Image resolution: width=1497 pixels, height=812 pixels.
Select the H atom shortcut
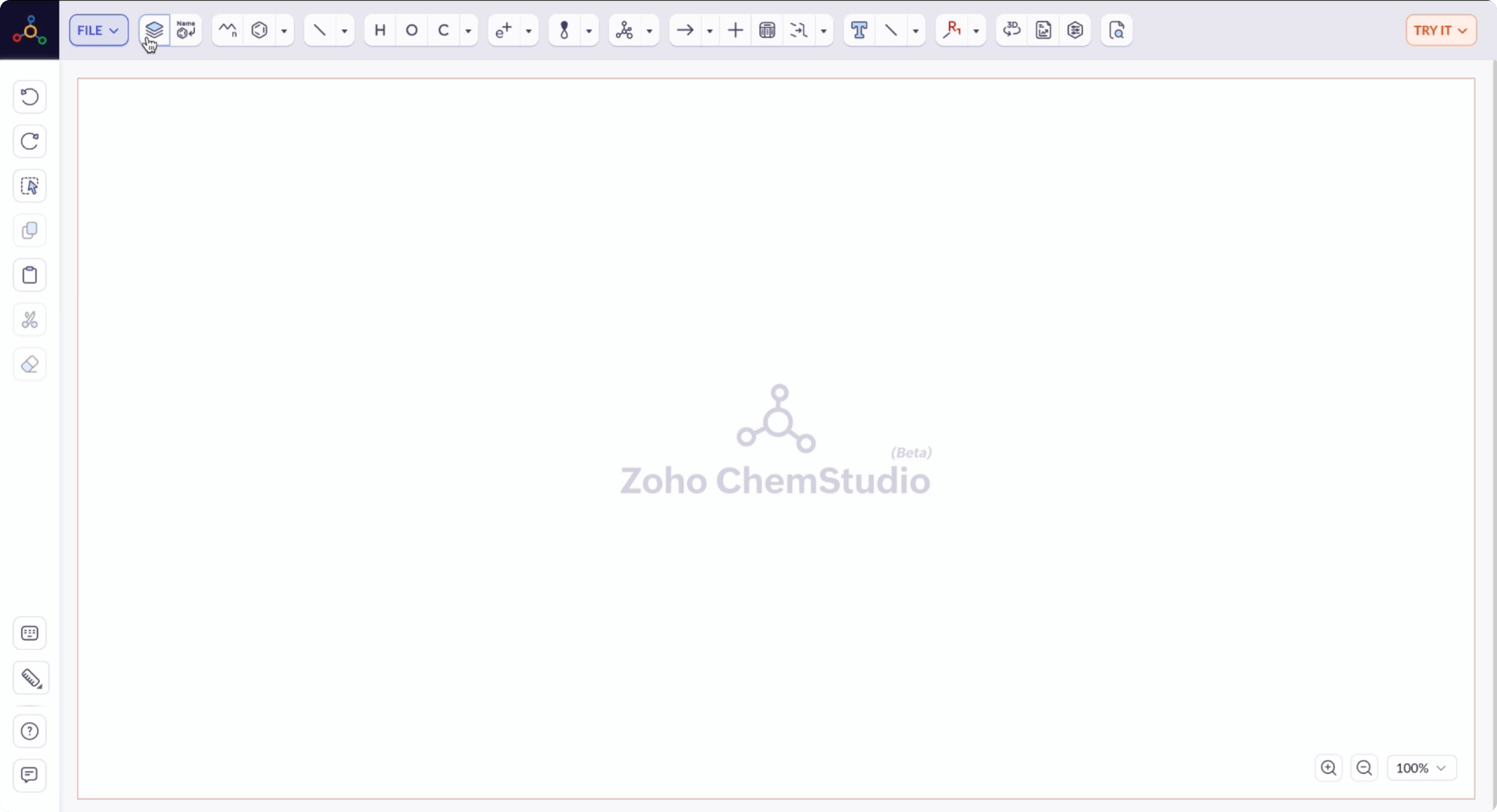click(379, 30)
